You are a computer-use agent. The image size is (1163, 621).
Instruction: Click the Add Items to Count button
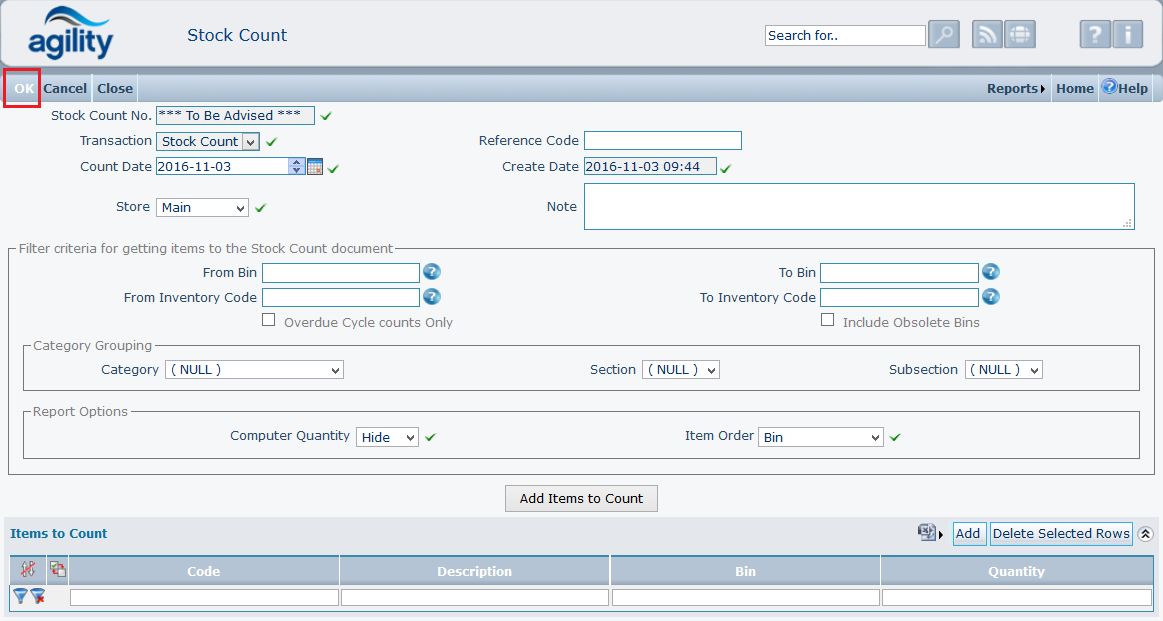[581, 498]
